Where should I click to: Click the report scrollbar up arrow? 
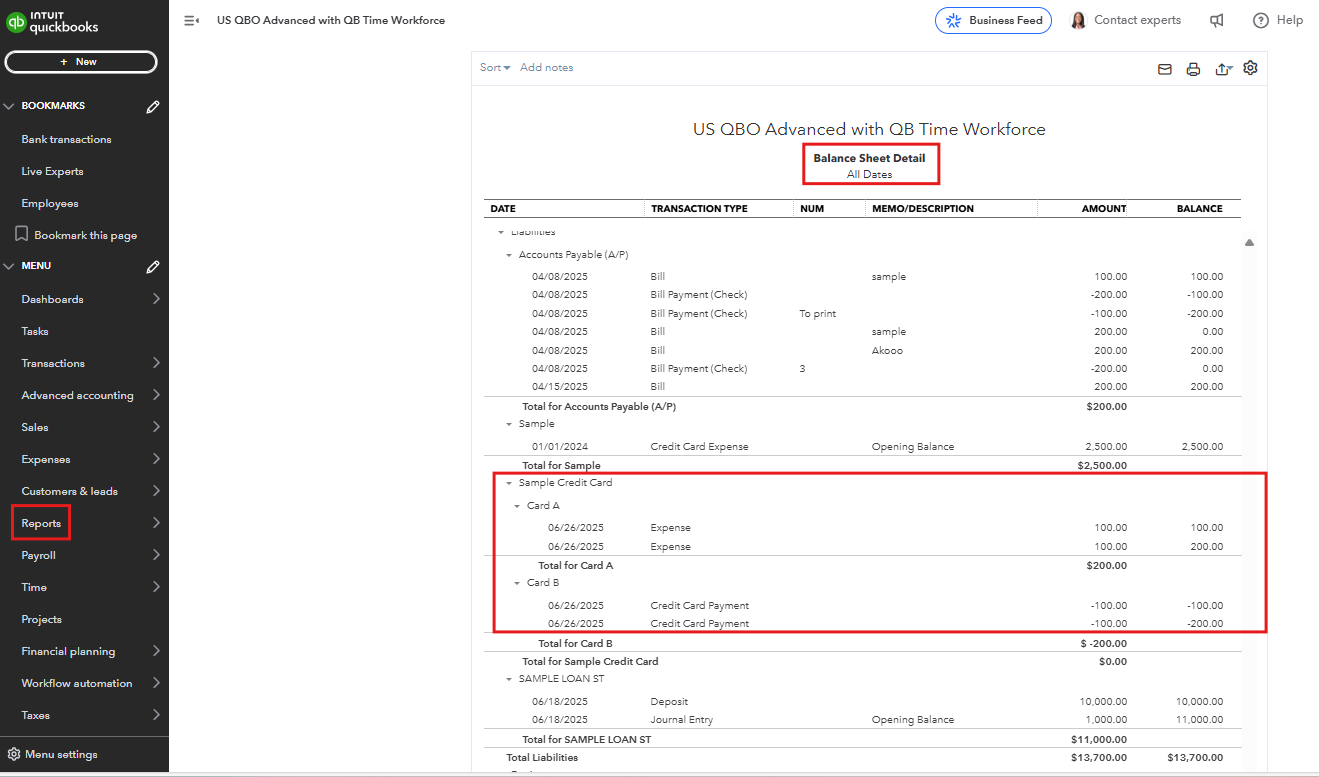point(1249,242)
